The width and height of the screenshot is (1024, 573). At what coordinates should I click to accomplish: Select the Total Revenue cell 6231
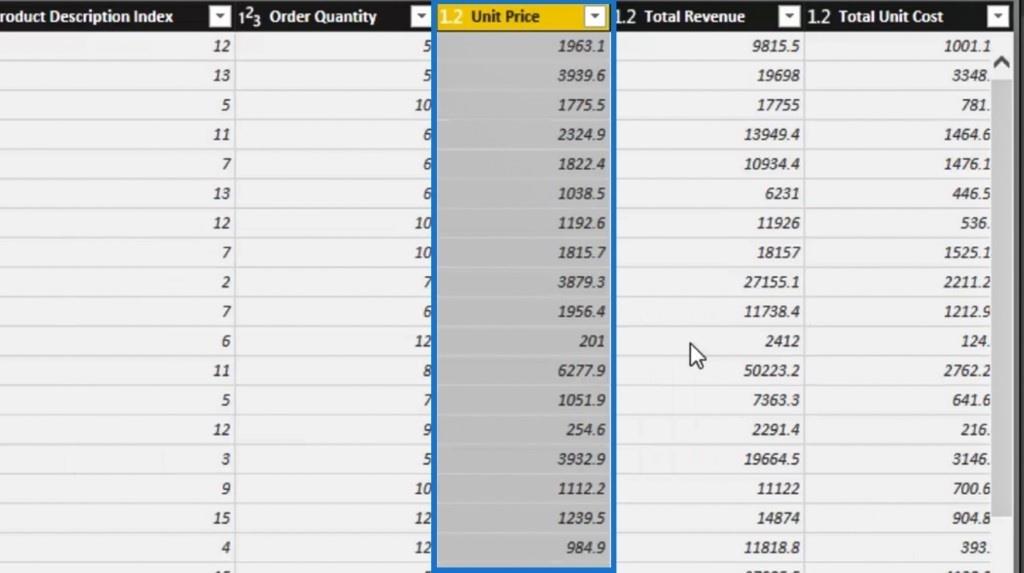point(710,193)
